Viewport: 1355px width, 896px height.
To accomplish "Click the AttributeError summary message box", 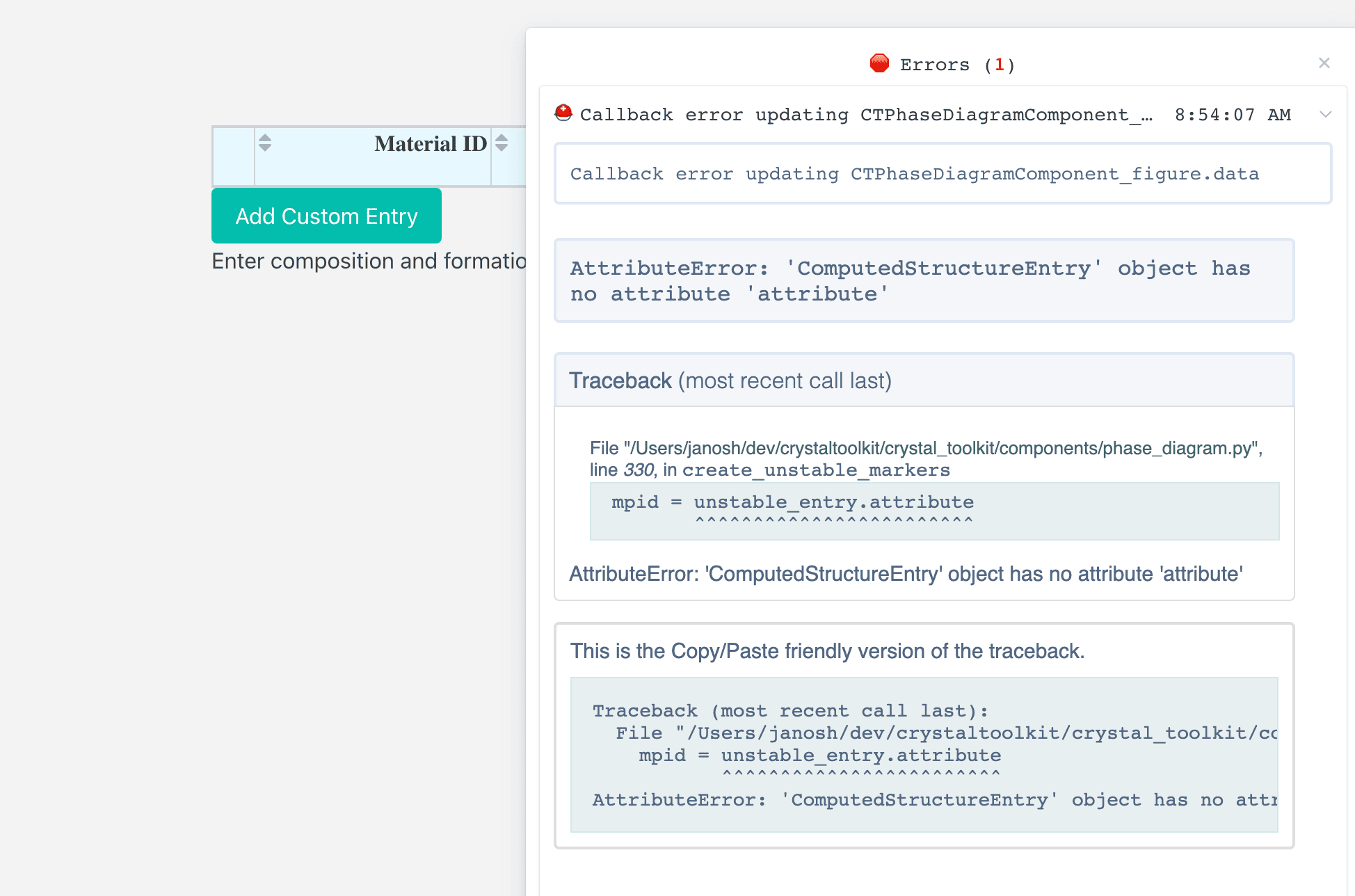I will point(923,280).
